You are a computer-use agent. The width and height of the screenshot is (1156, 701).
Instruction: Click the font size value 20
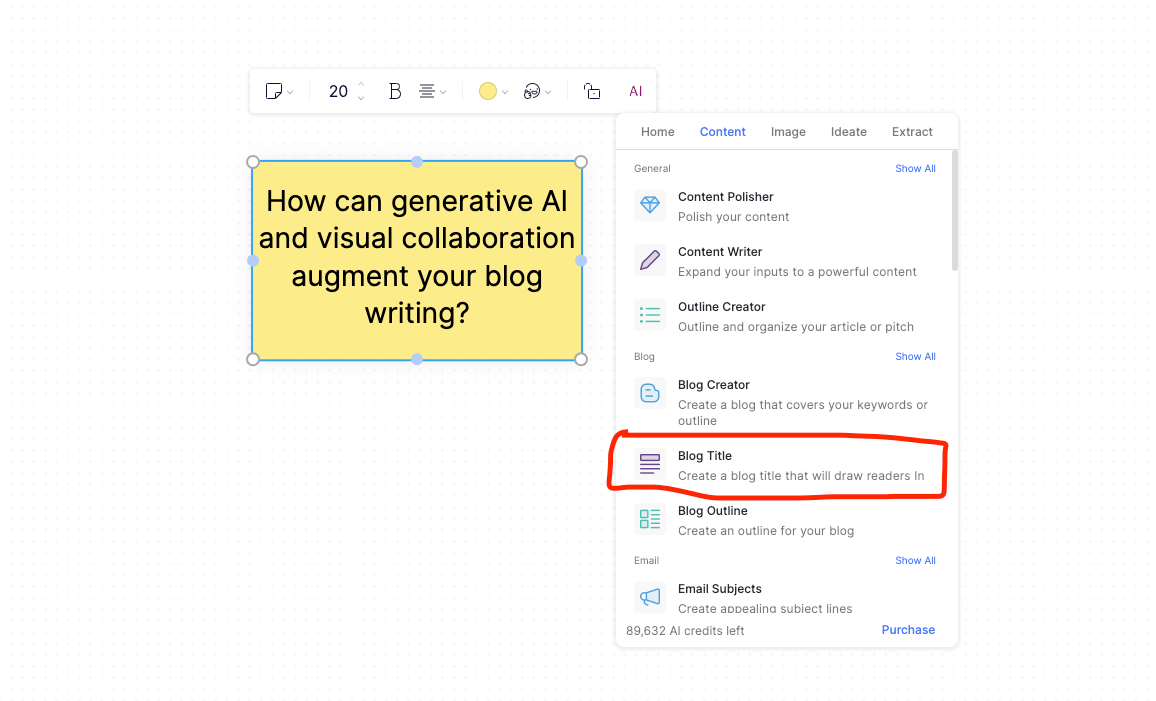point(338,91)
